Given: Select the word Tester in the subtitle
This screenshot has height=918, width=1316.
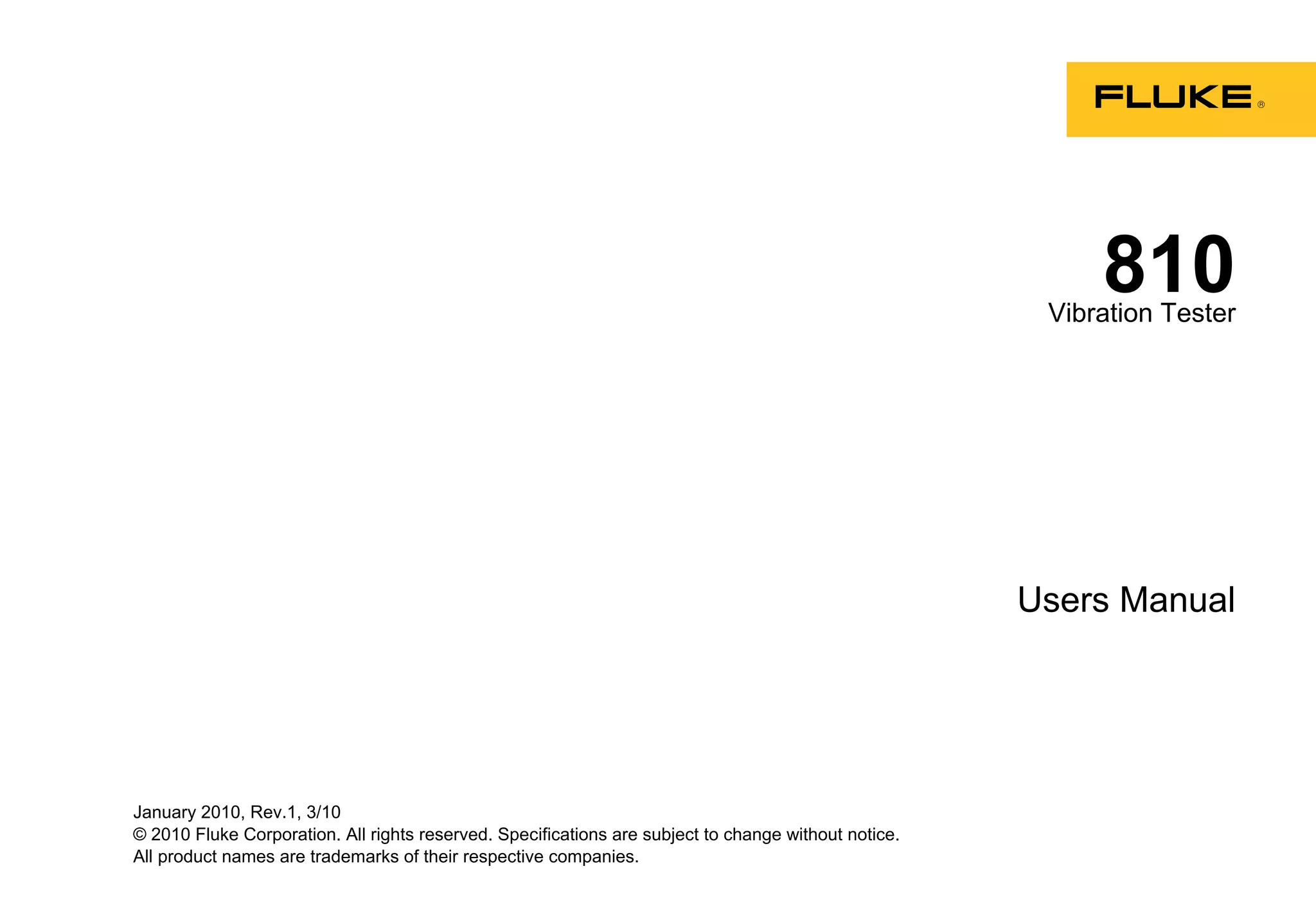Looking at the screenshot, I should point(1198,313).
